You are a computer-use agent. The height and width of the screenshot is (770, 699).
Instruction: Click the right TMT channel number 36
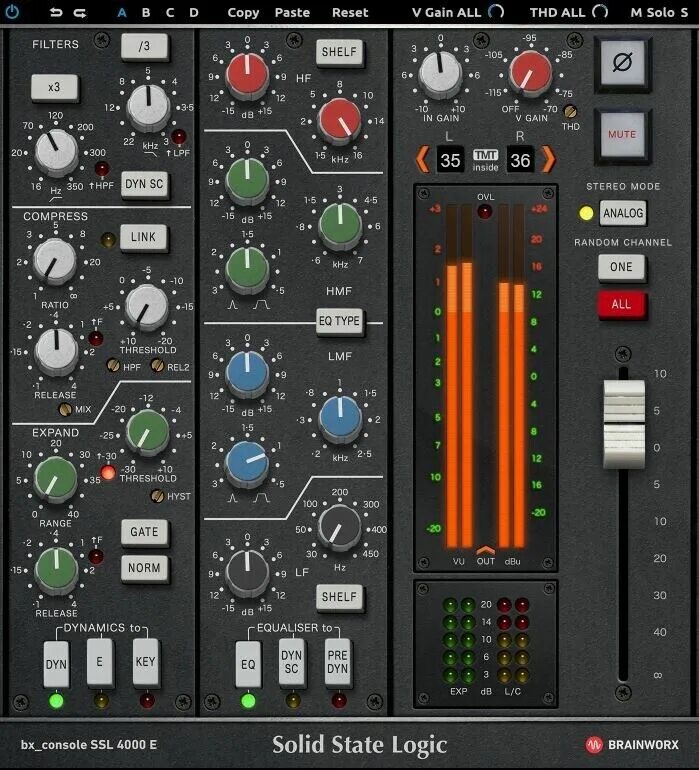click(520, 160)
